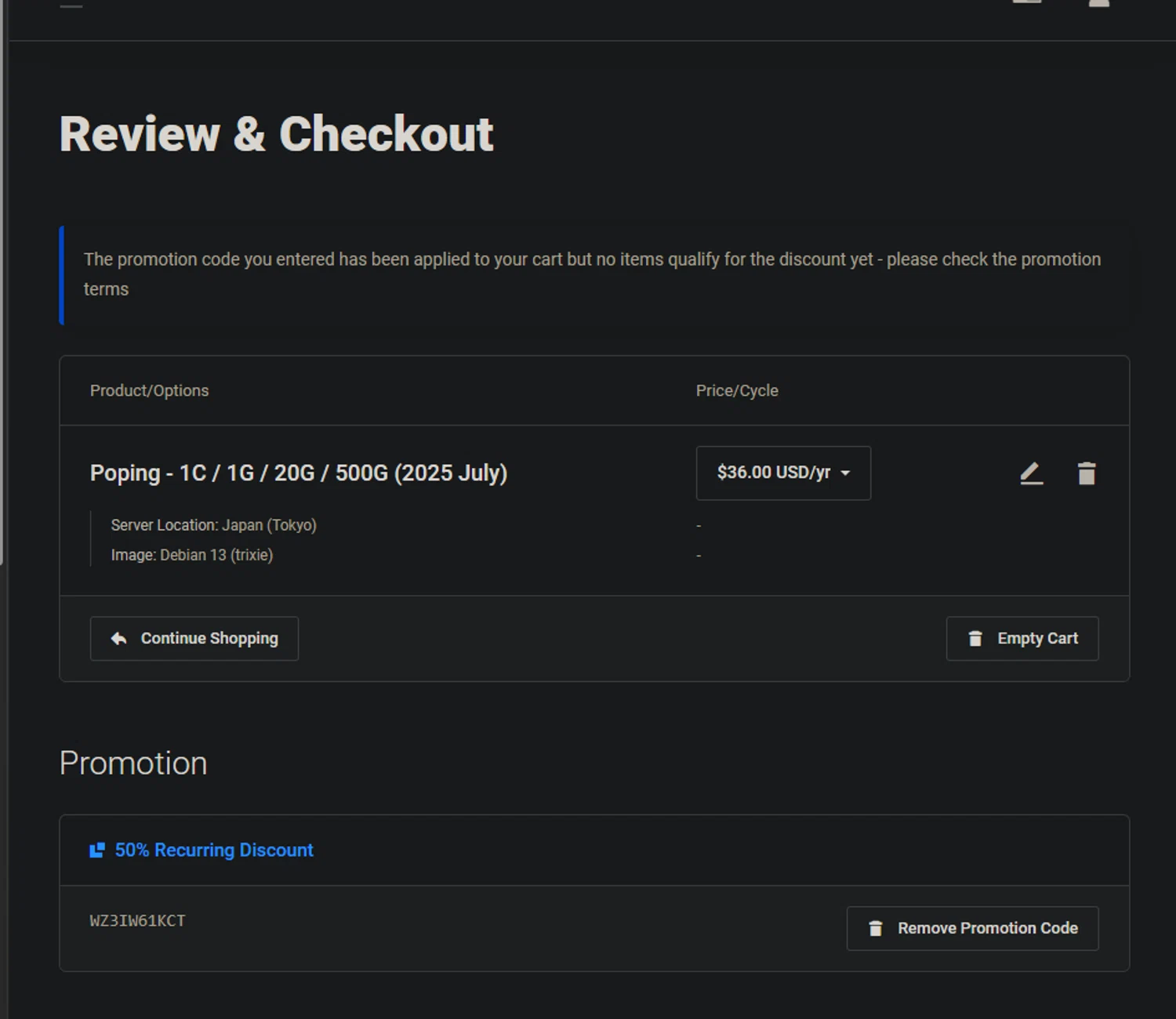Click the trash icon inside Empty Cart

(x=975, y=639)
